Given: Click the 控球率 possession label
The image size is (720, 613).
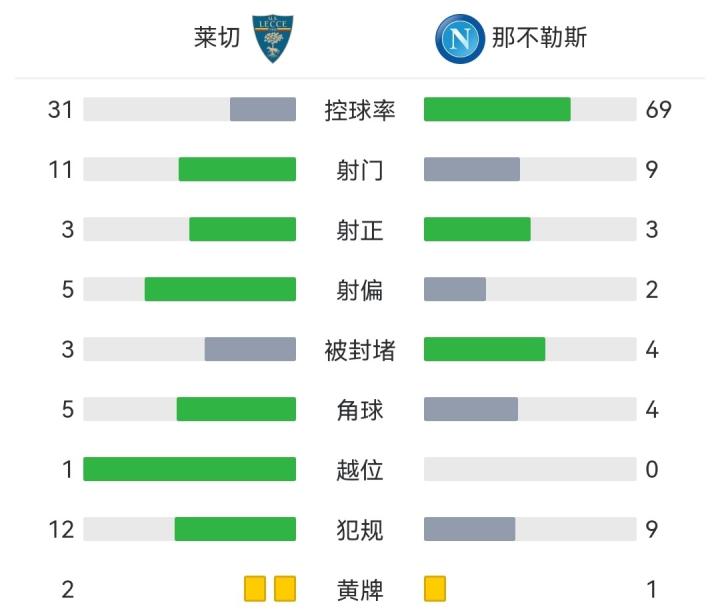Looking at the screenshot, I should tap(360, 110).
